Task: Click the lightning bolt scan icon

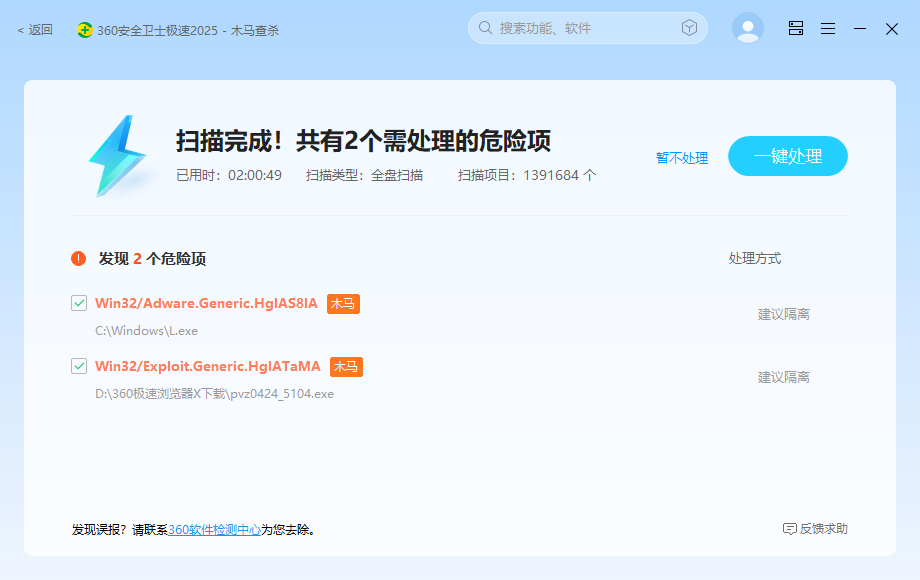Action: (117, 156)
